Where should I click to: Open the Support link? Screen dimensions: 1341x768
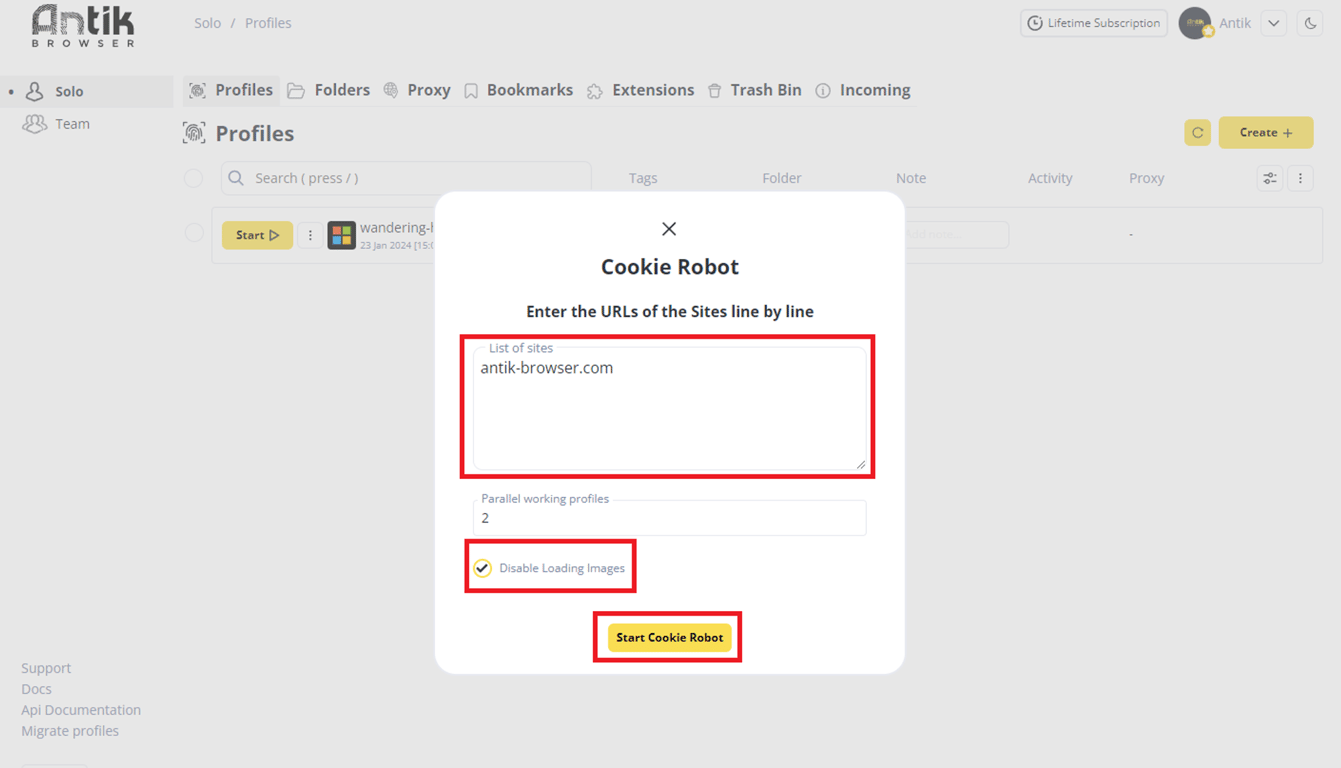pyautogui.click(x=46, y=668)
